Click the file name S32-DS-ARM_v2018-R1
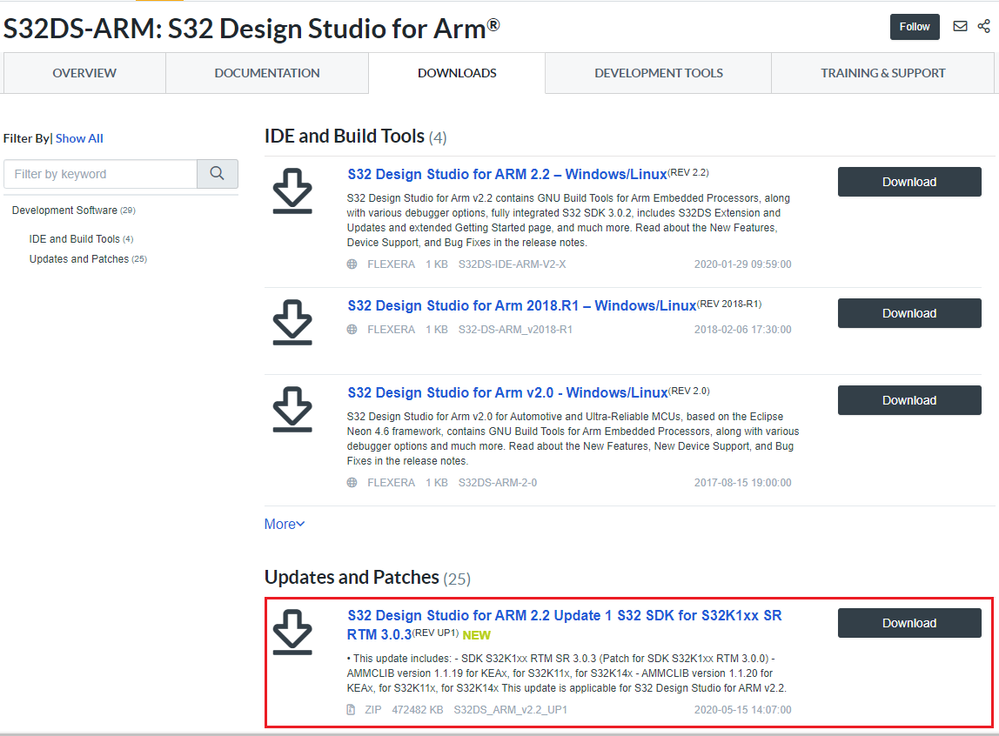Screen dimensions: 999x736 515,329
